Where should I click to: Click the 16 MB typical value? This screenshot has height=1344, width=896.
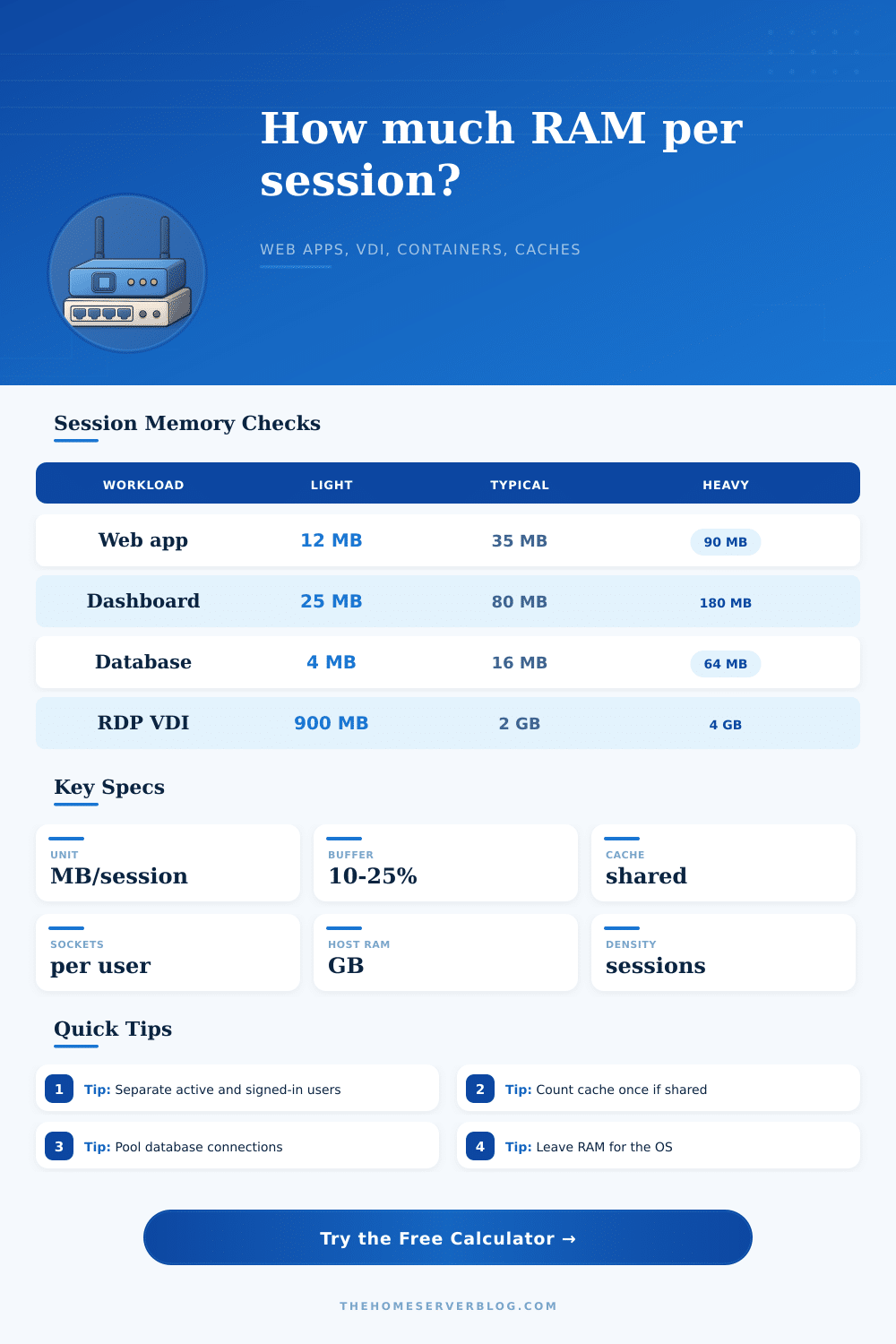(520, 663)
